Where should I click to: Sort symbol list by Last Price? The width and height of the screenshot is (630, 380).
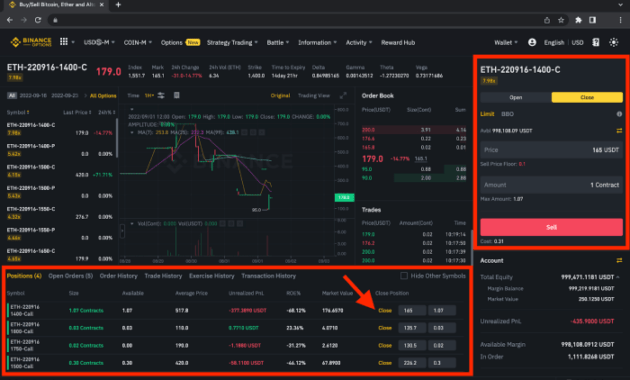[77, 112]
